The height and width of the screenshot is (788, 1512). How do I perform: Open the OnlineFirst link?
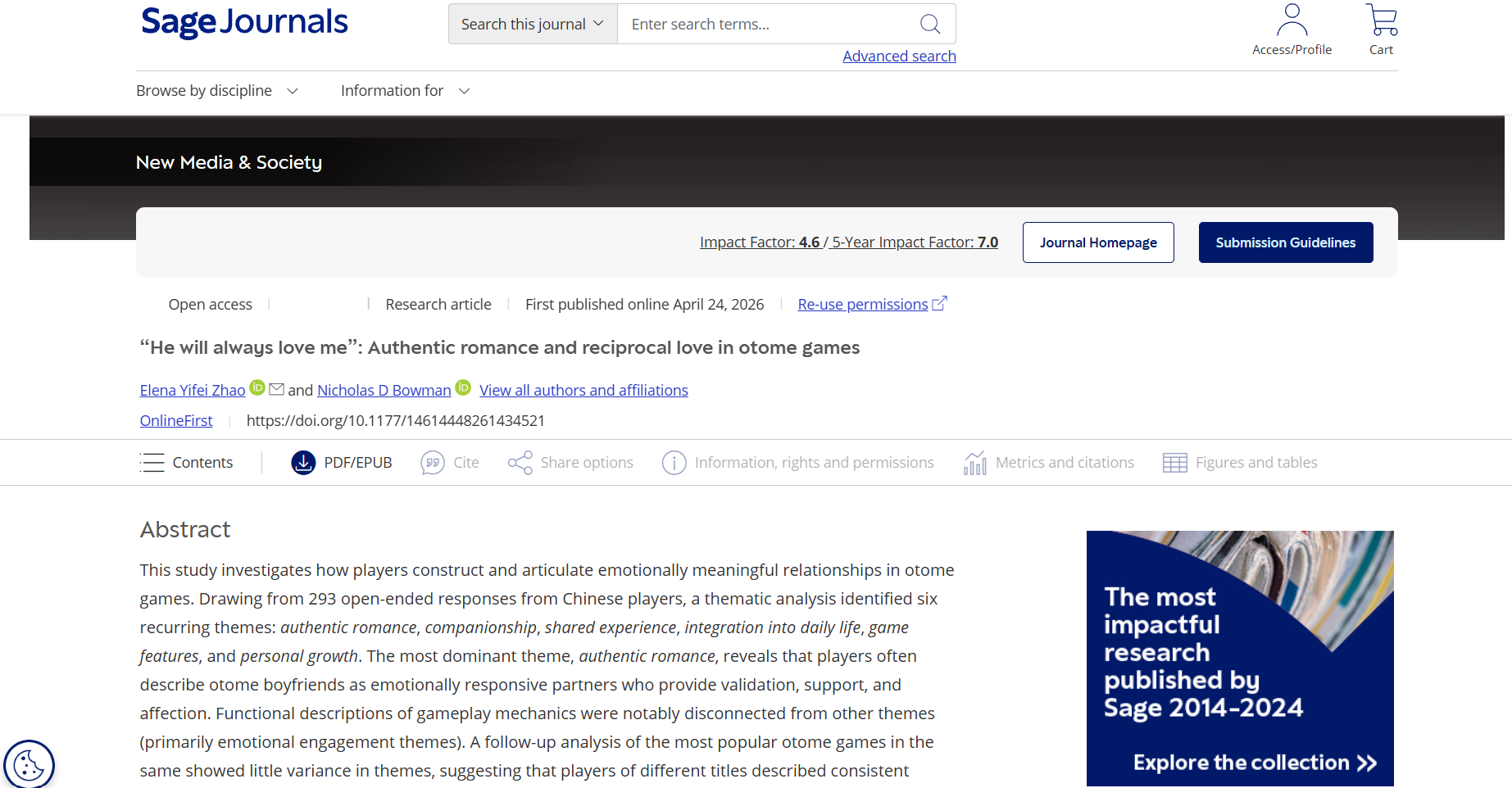coord(176,421)
